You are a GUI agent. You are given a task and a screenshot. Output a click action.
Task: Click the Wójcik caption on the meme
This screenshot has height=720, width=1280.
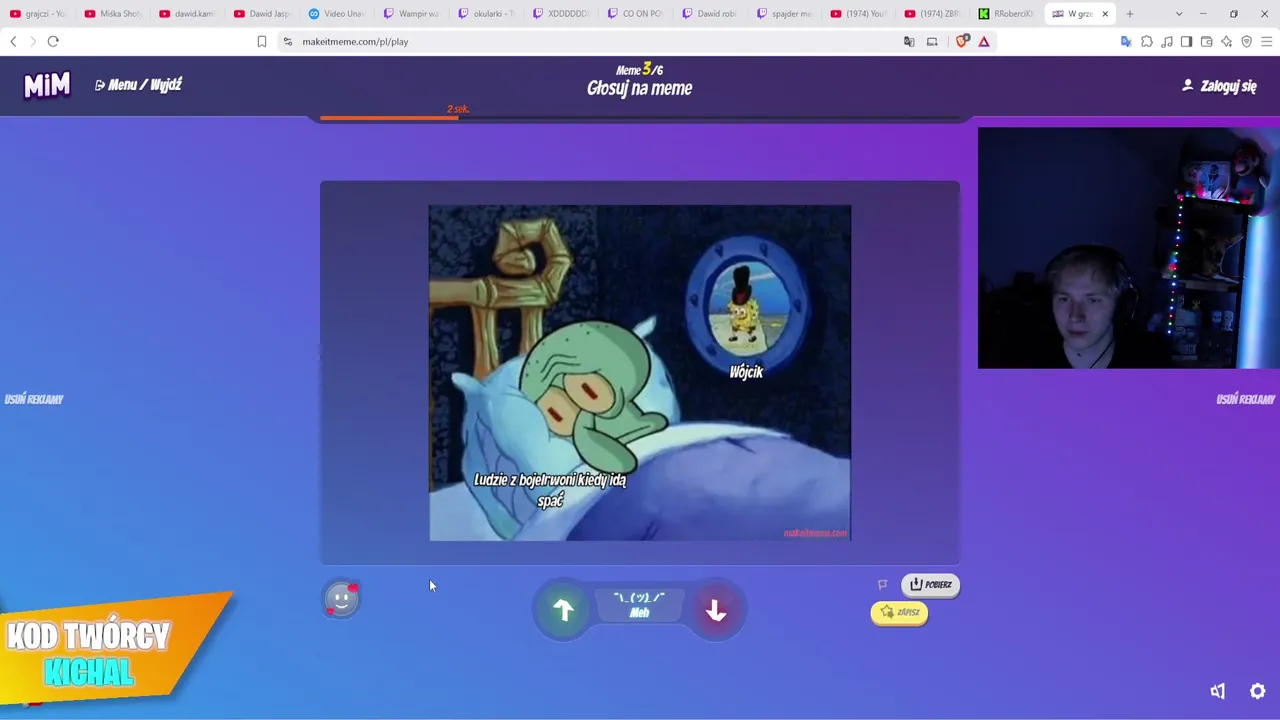(746, 372)
